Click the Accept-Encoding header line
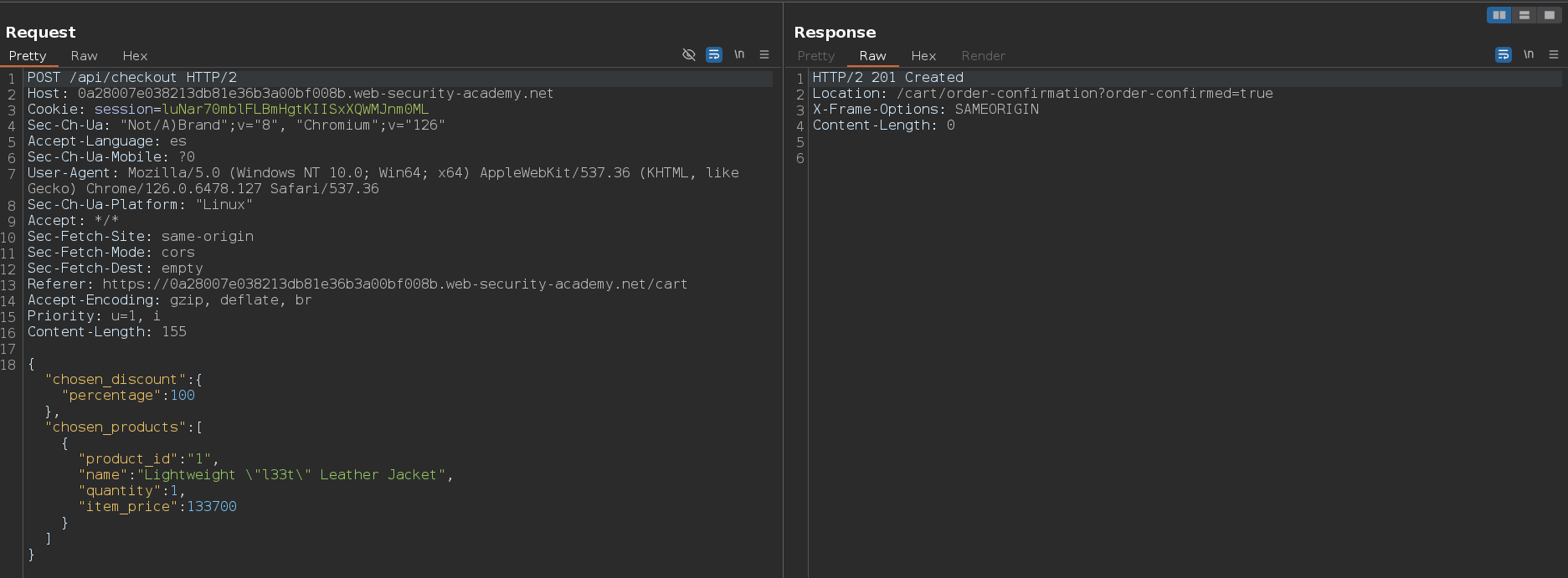The width and height of the screenshot is (1568, 578). 170,300
